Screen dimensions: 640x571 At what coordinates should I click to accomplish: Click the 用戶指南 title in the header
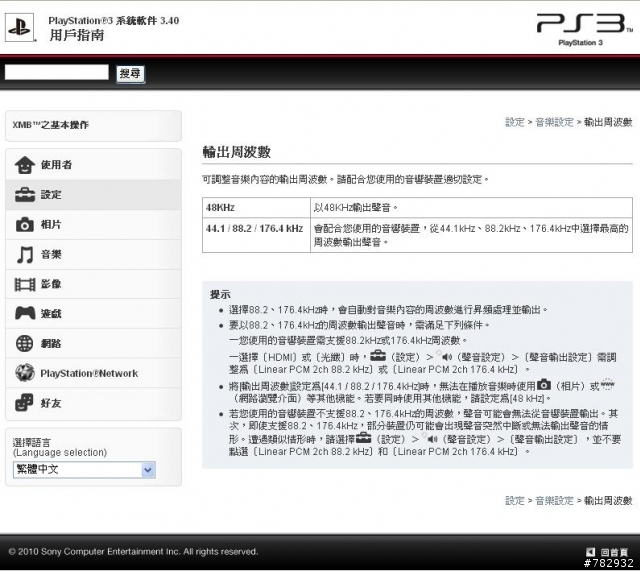77,36
